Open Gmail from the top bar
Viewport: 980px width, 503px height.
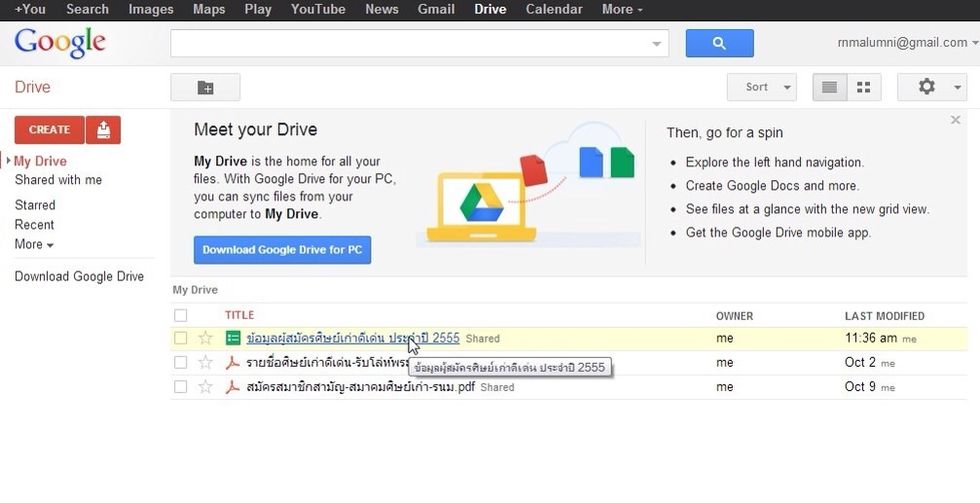pyautogui.click(x=436, y=9)
